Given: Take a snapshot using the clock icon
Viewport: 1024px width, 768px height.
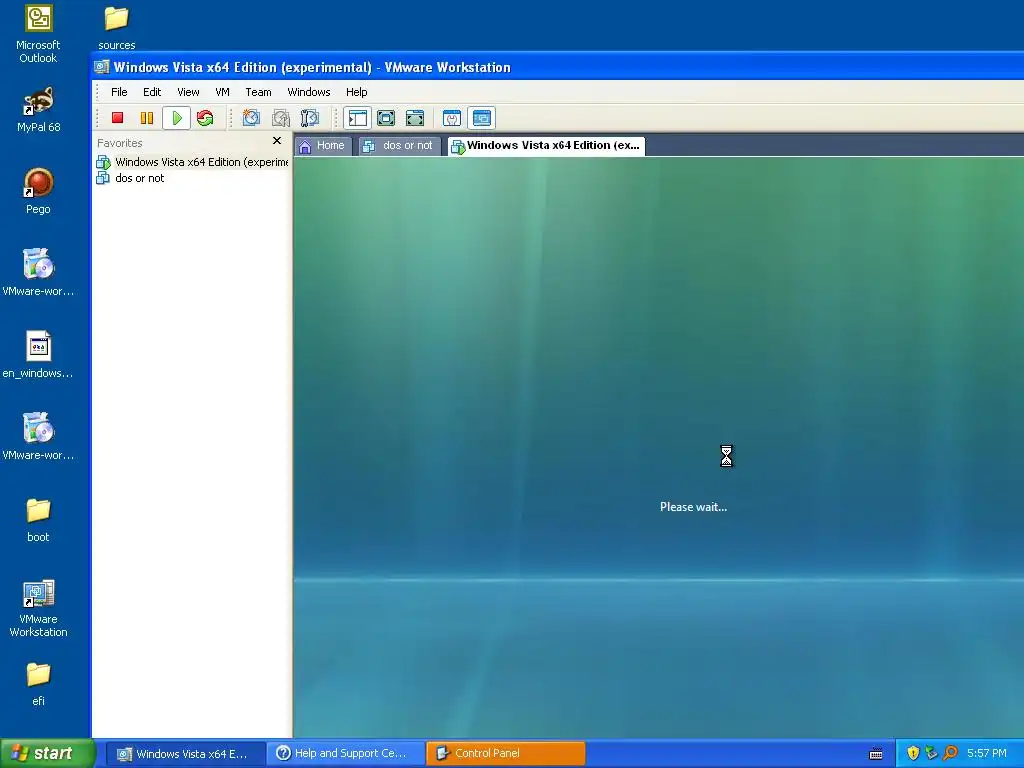Looking at the screenshot, I should pos(251,118).
